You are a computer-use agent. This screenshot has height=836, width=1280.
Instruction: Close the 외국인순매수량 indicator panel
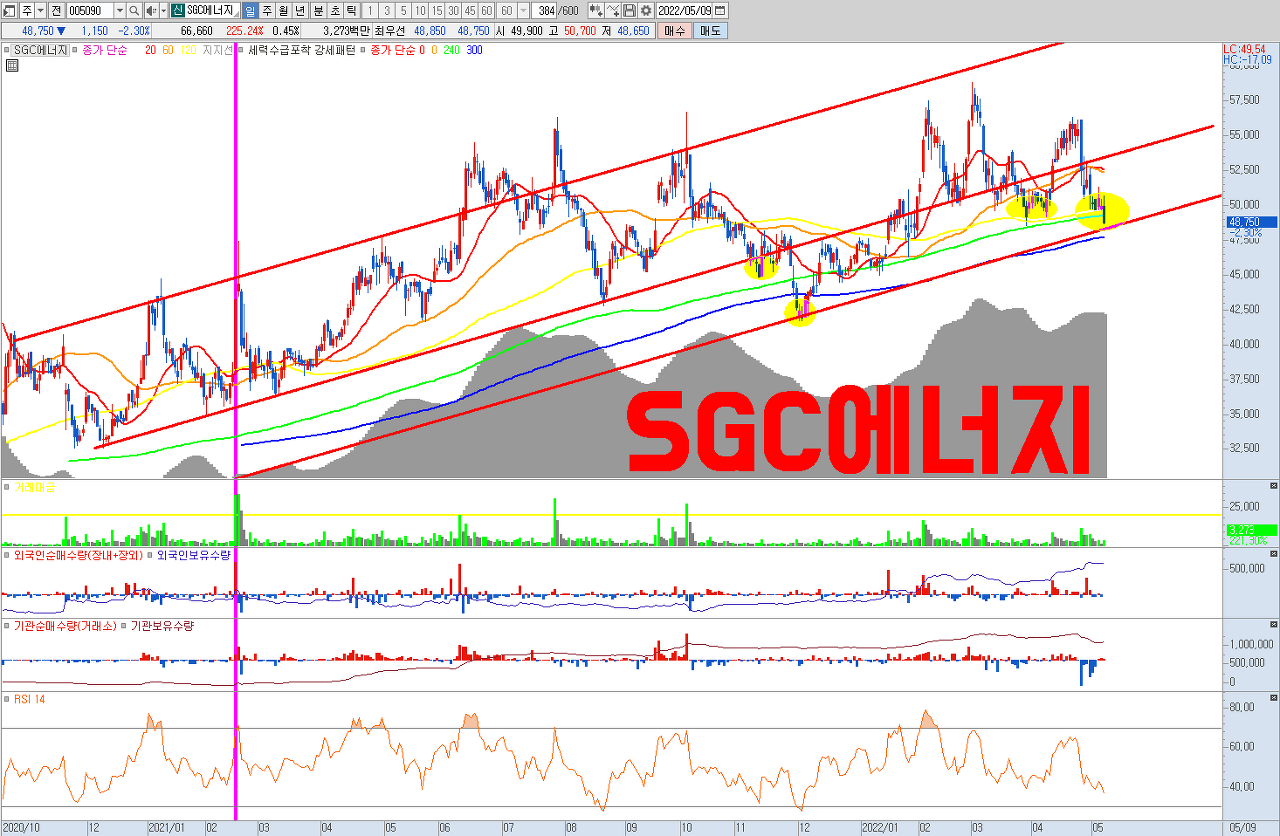pos(1273,554)
